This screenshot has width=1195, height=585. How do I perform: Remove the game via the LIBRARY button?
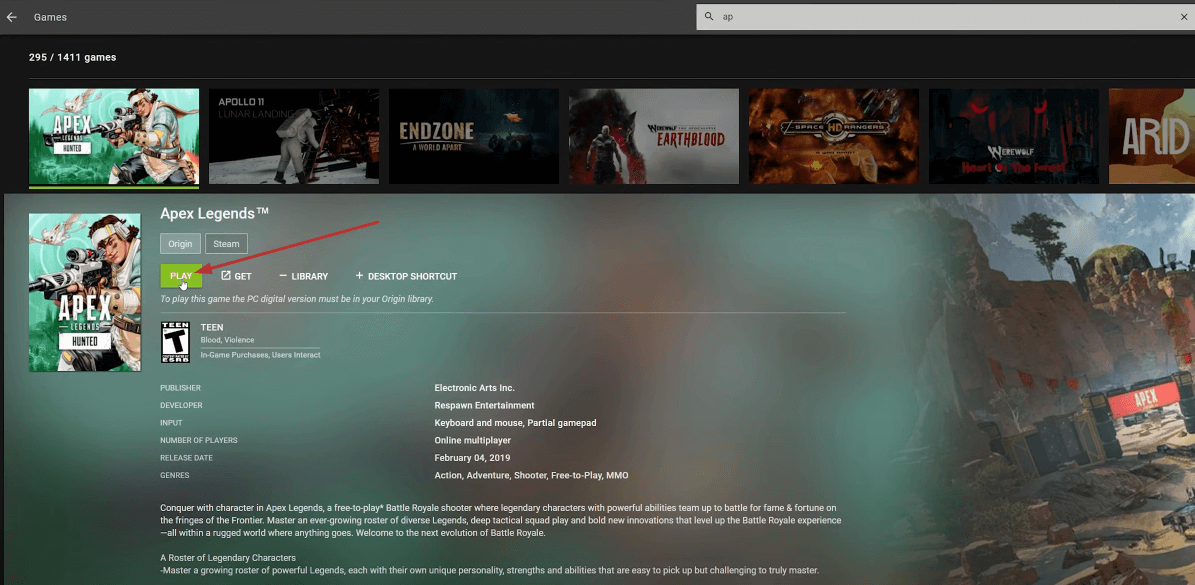pos(303,277)
